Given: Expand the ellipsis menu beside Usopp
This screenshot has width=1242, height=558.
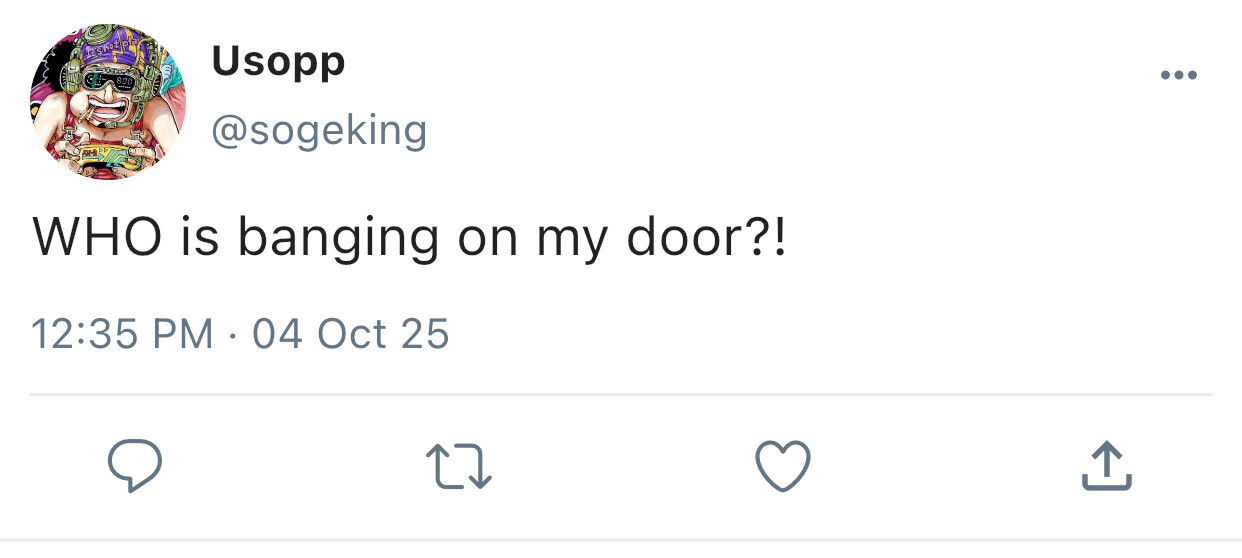Looking at the screenshot, I should tap(1177, 76).
